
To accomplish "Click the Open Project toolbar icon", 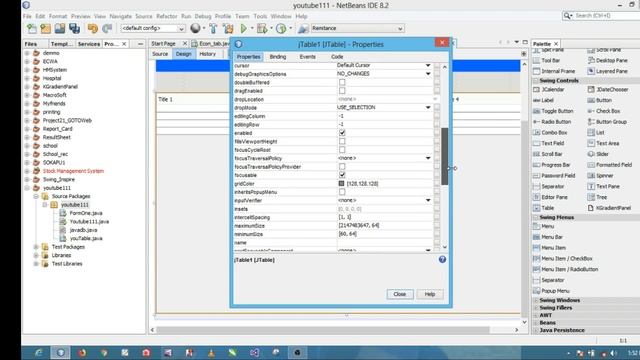I will pos(60,28).
